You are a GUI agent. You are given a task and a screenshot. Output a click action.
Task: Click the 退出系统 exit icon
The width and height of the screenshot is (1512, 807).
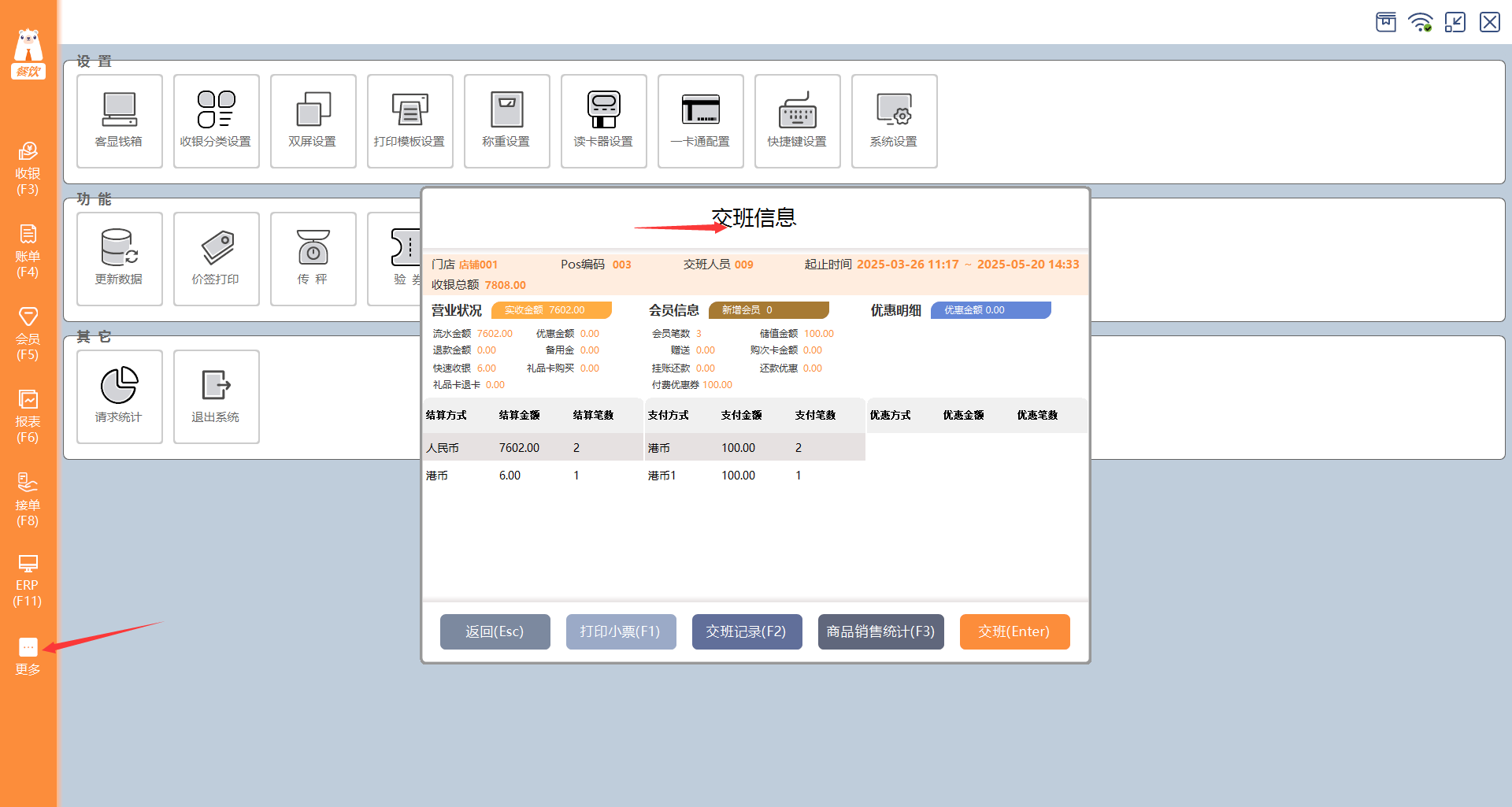pos(216,387)
